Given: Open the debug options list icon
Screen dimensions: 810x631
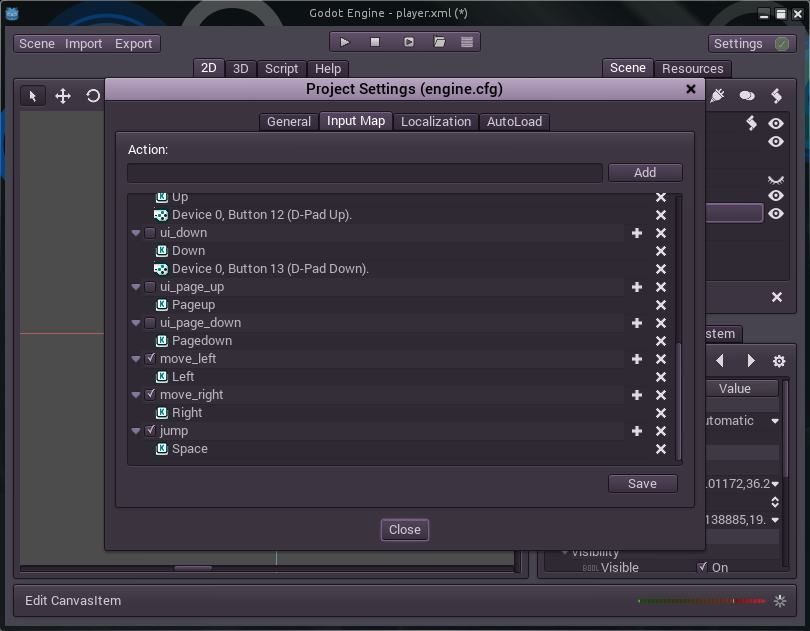Looking at the screenshot, I should tap(467, 42).
